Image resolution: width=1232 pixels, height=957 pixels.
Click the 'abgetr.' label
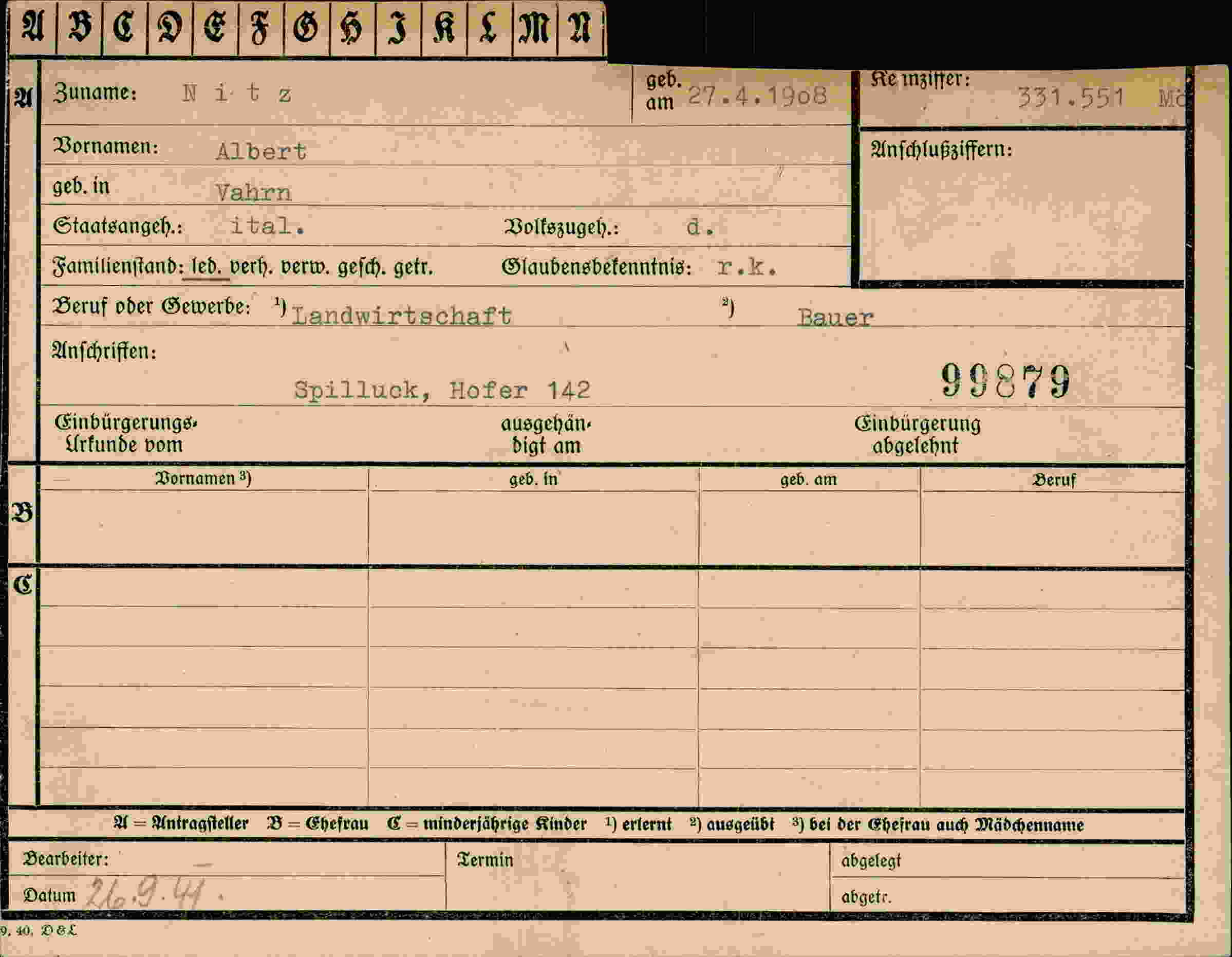[867, 897]
